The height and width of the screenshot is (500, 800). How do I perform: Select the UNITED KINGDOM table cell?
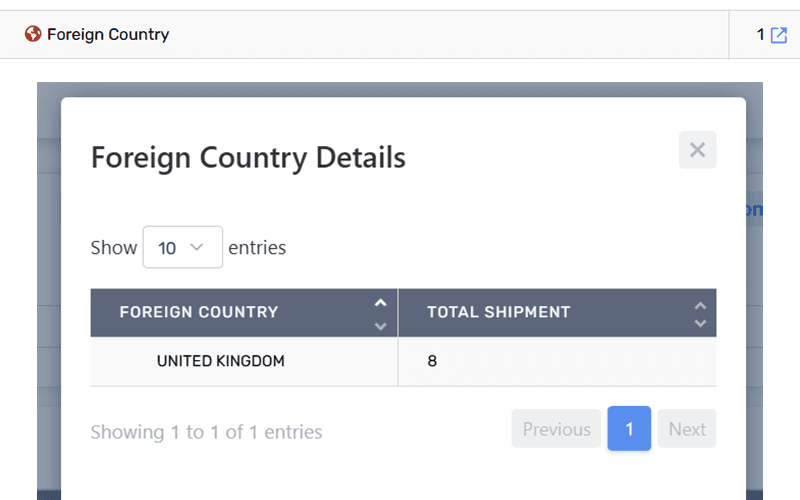(x=221, y=361)
